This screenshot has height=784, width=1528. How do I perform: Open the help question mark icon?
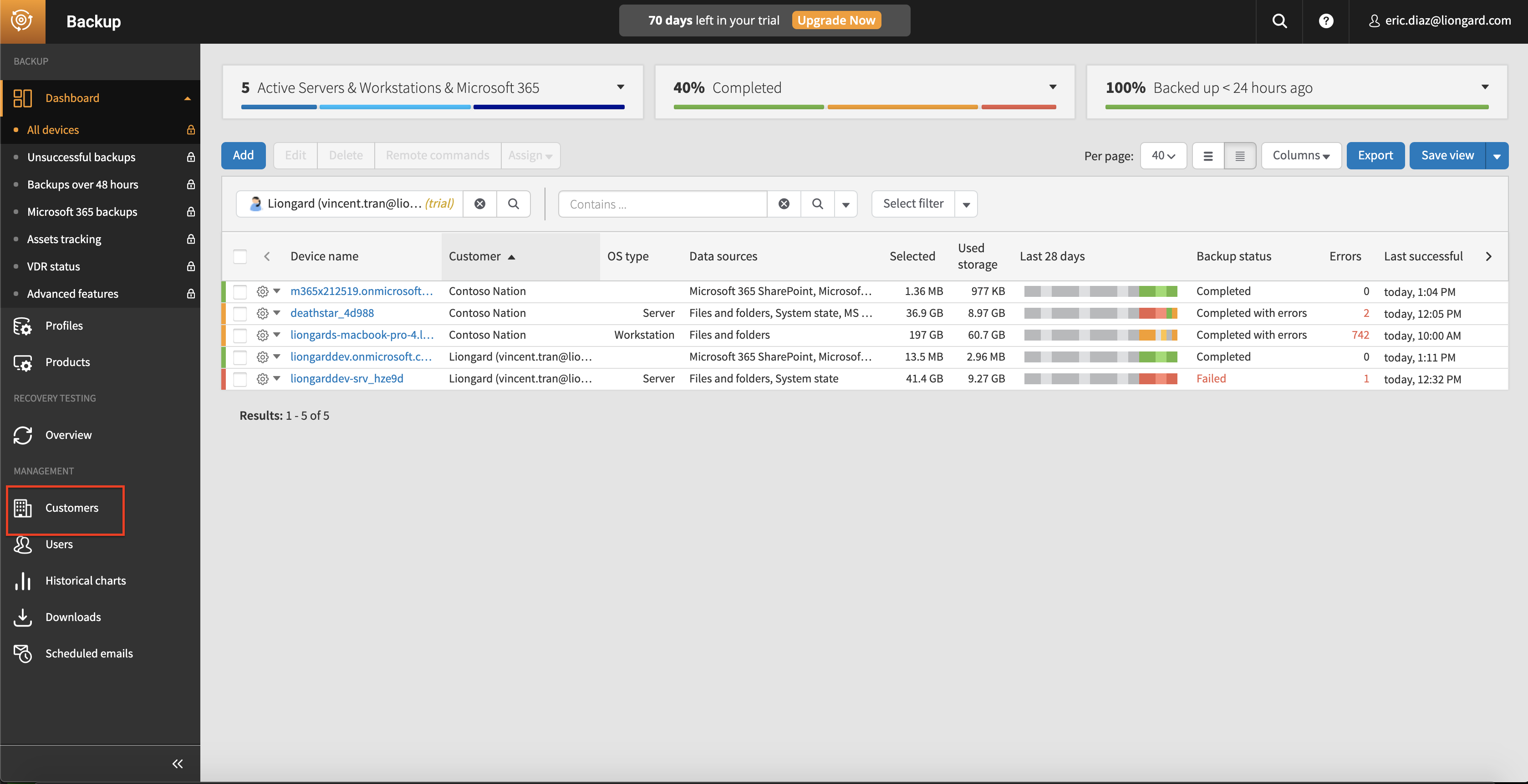coord(1326,21)
